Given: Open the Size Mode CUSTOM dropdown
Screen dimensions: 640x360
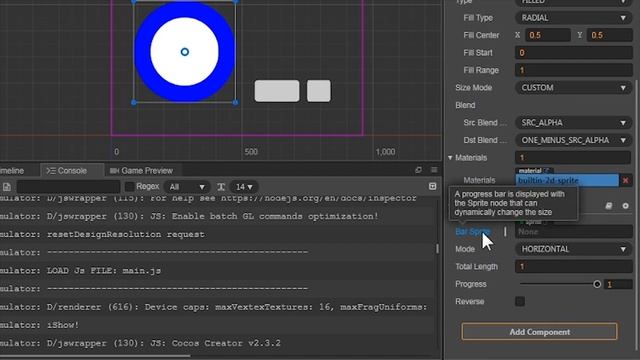Looking at the screenshot, I should coord(573,88).
